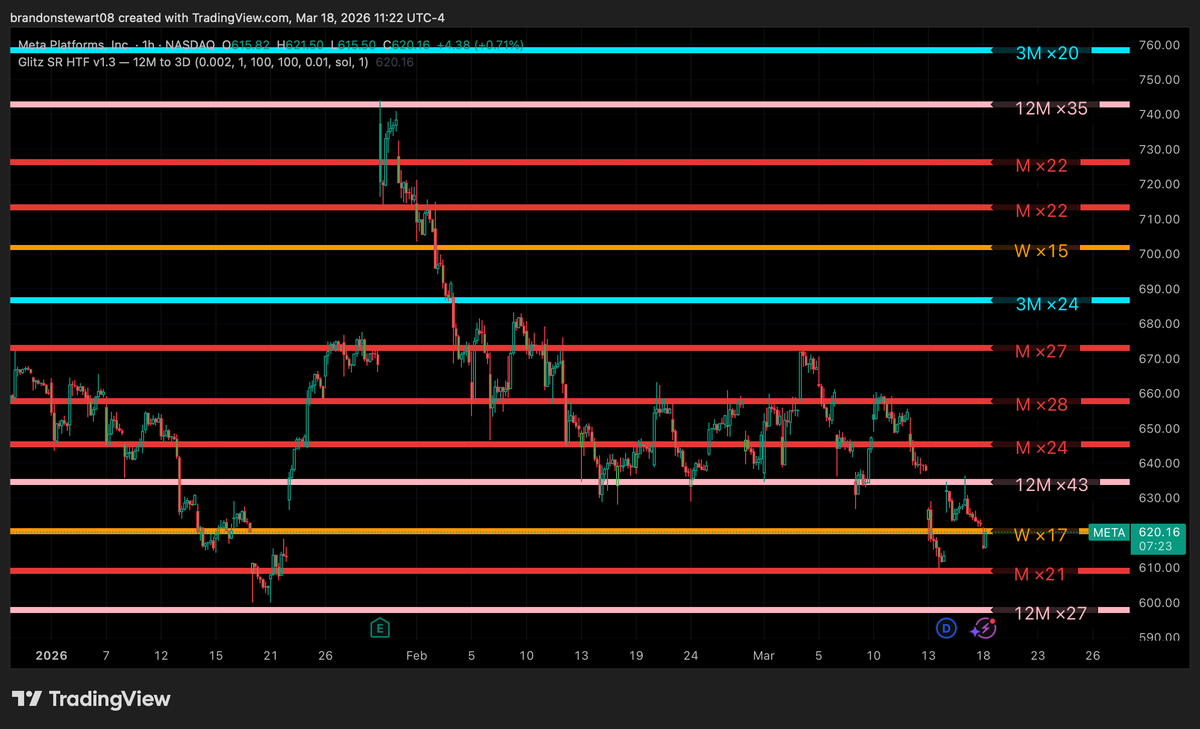Click the upper 'M ×22' label below 730.00
Viewport: 1200px width, 729px height.
(1042, 165)
